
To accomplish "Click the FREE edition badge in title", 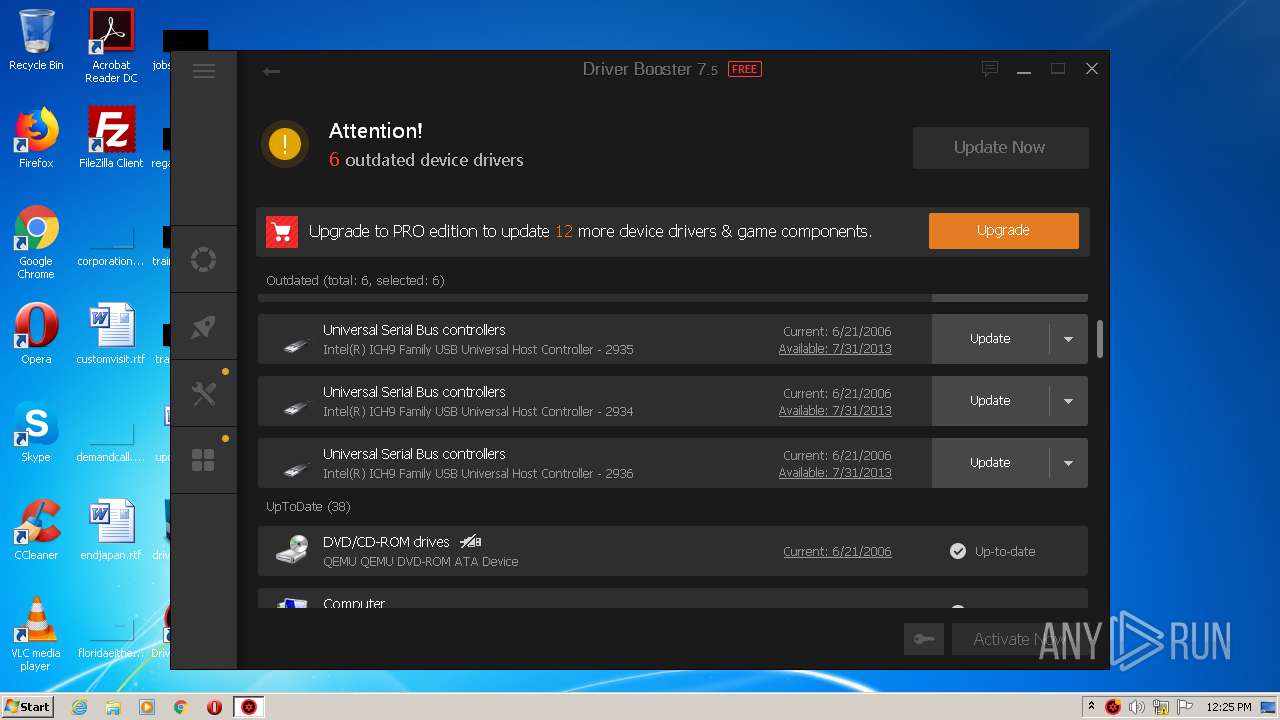I will click(744, 69).
